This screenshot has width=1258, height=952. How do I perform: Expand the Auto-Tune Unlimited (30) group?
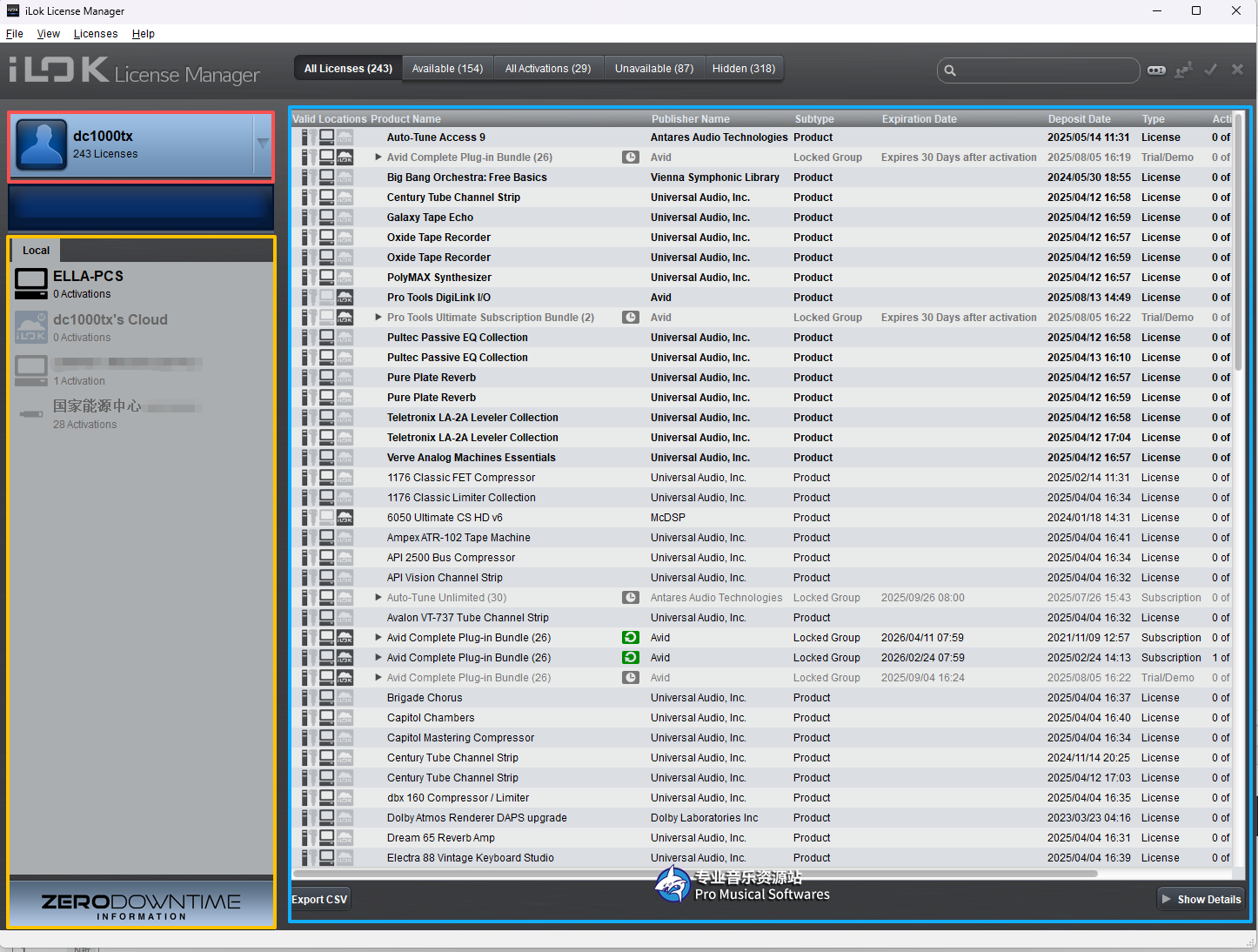click(x=378, y=598)
